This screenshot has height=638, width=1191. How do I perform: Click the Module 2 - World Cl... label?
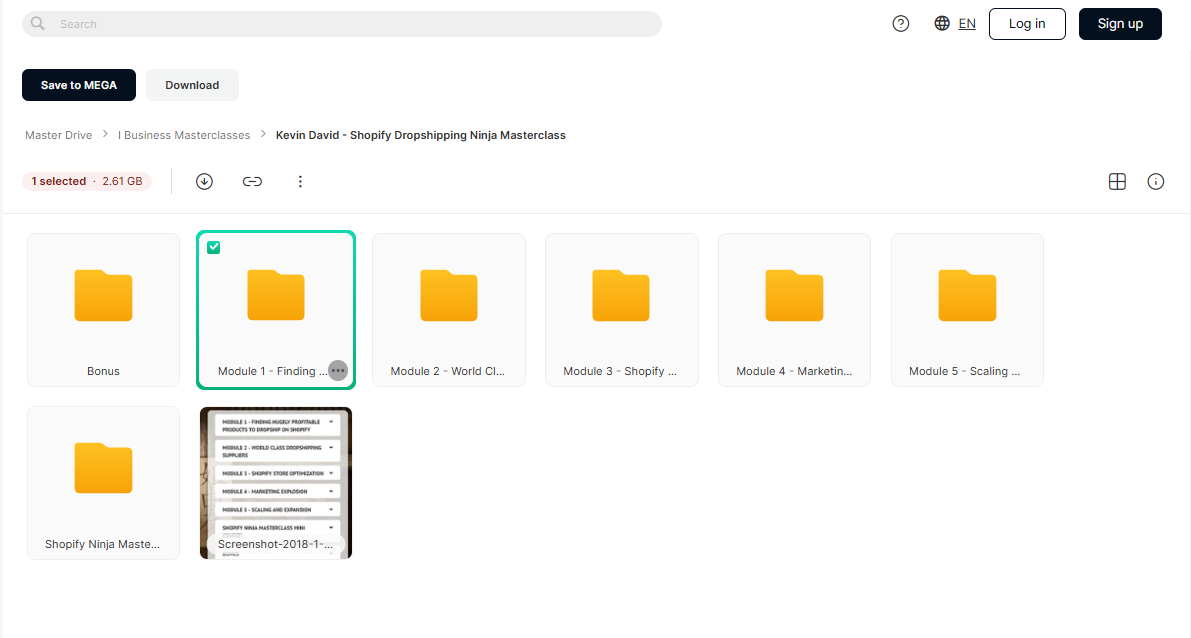point(447,371)
